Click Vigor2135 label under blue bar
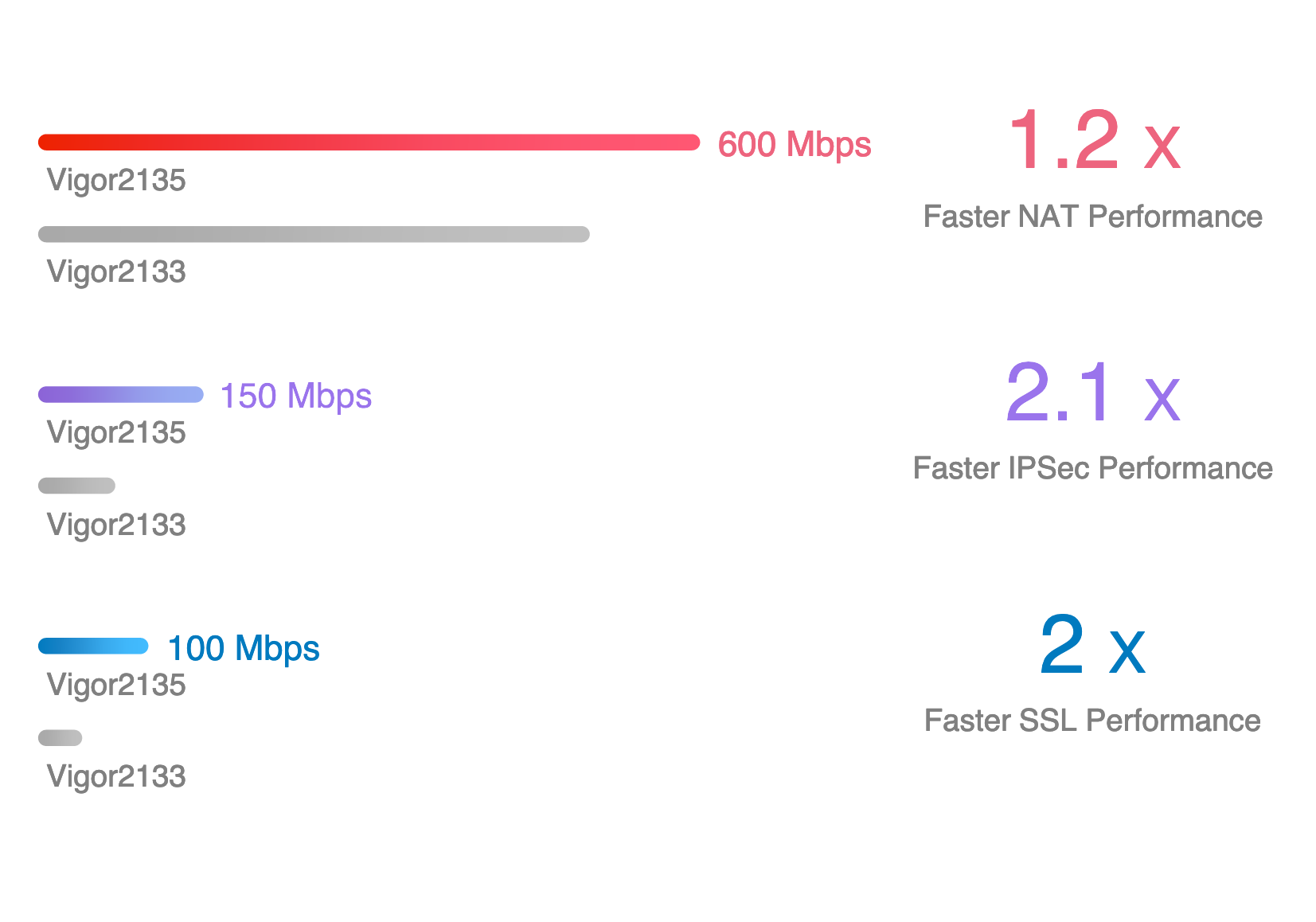1316x922 pixels. (x=116, y=686)
